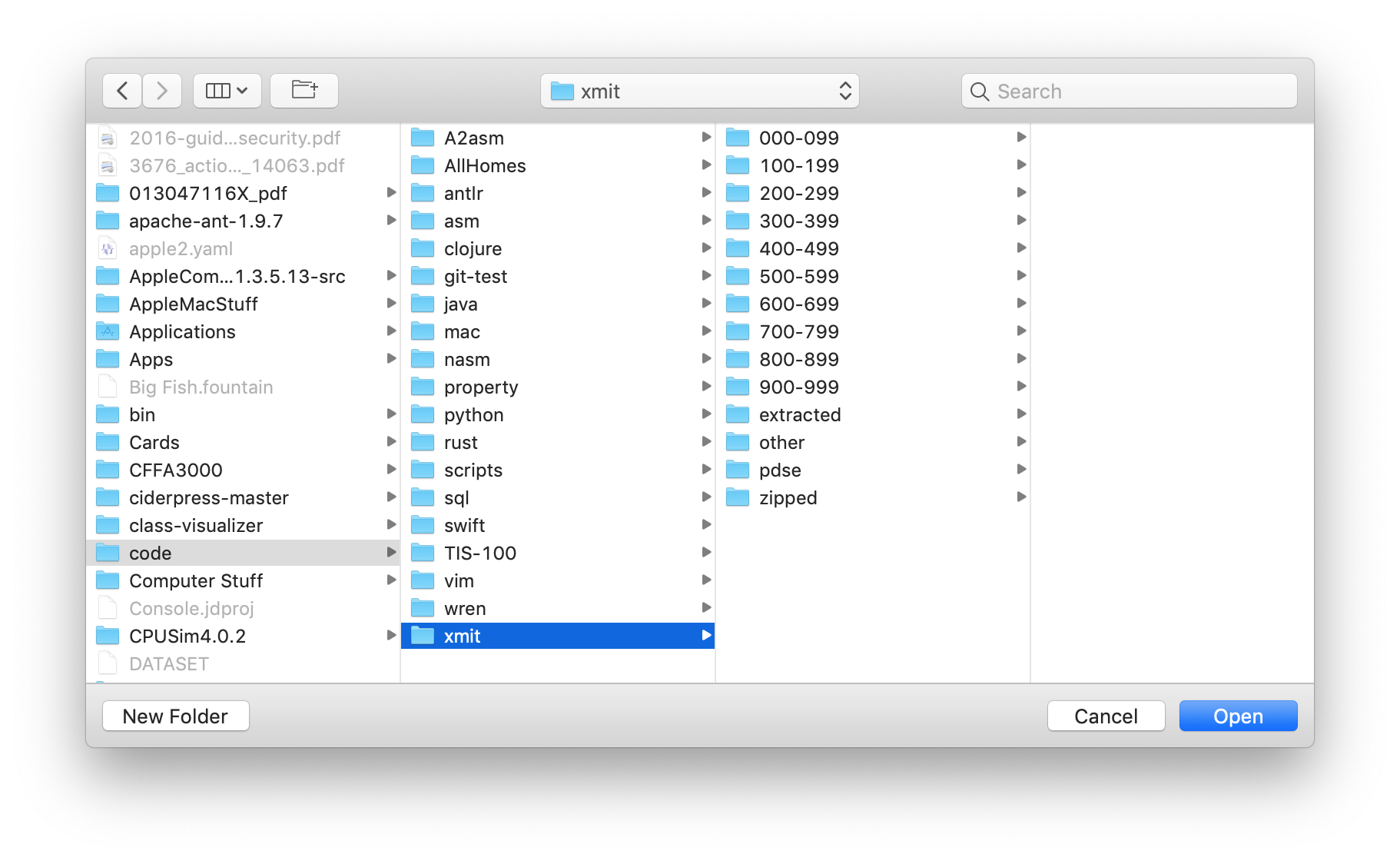The height and width of the screenshot is (861, 1400).
Task: Select the AllHomes folder icon
Action: click(423, 165)
